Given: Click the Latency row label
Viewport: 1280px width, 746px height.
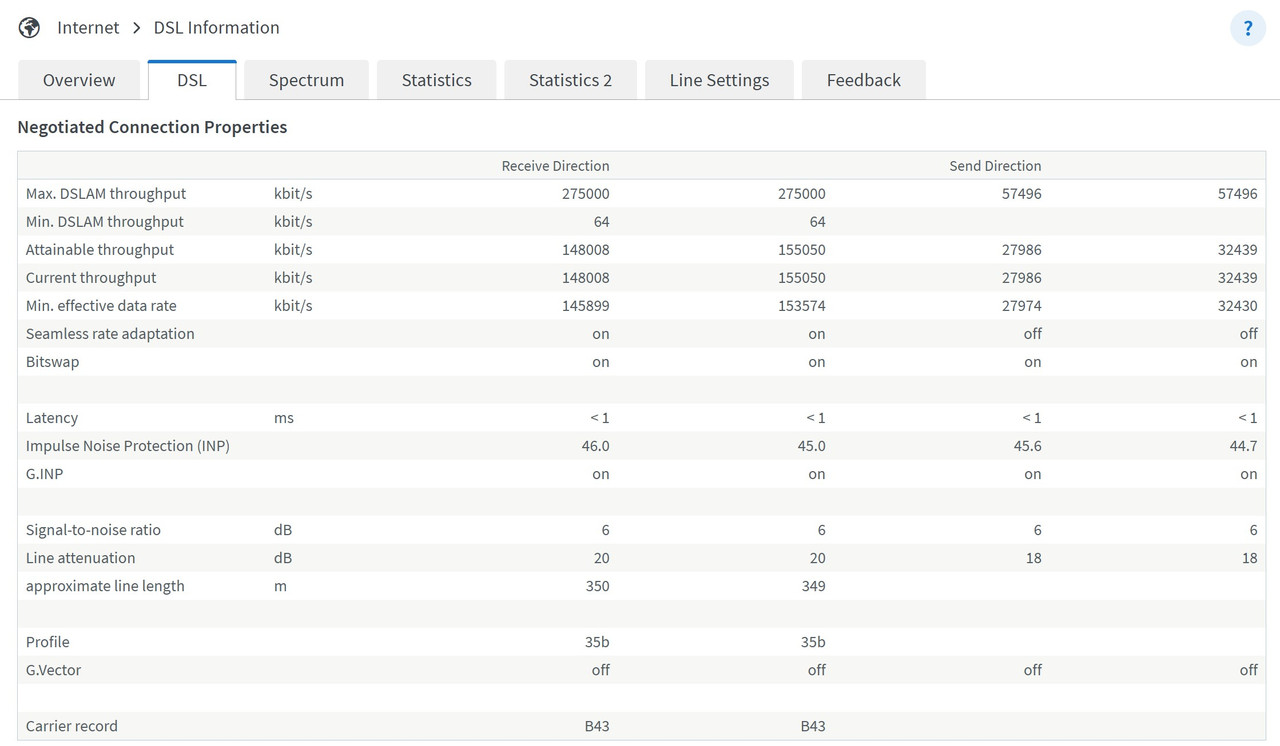Looking at the screenshot, I should tap(52, 418).
